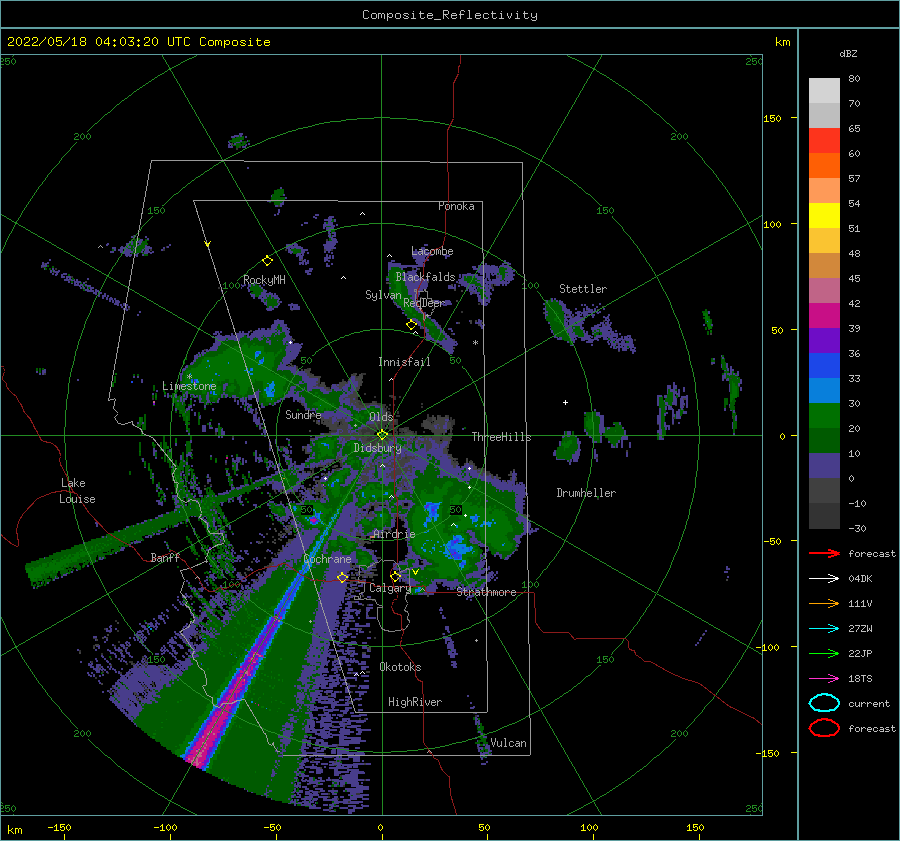Click the Didsbury label
Image resolution: width=900 pixels, height=841 pixels.
click(378, 448)
